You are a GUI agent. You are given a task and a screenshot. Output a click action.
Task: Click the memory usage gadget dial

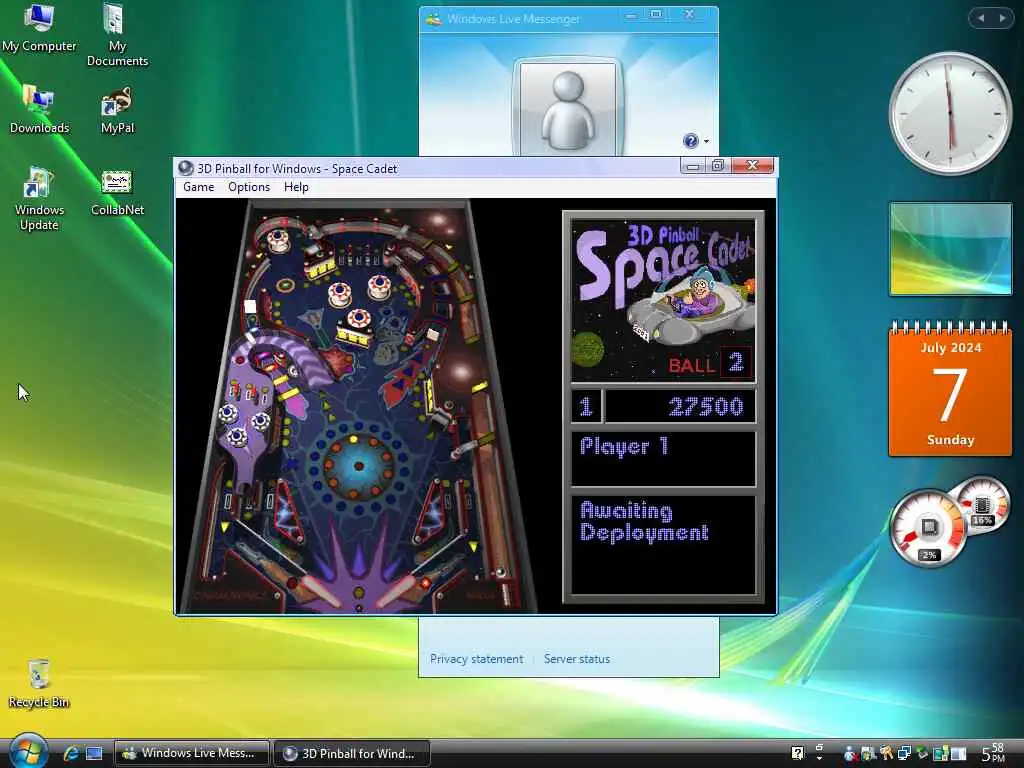(983, 505)
